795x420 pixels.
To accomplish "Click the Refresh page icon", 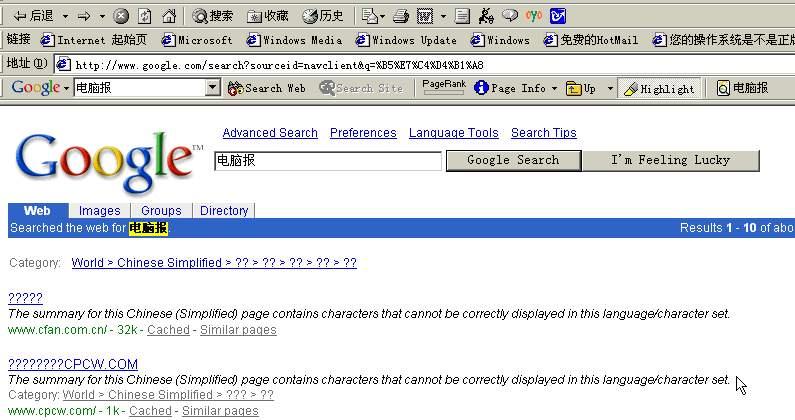I will coord(145,16).
